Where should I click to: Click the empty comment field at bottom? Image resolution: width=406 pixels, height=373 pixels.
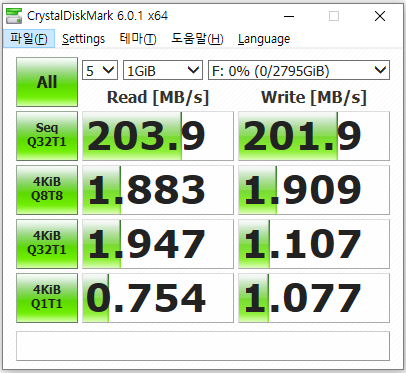203,346
